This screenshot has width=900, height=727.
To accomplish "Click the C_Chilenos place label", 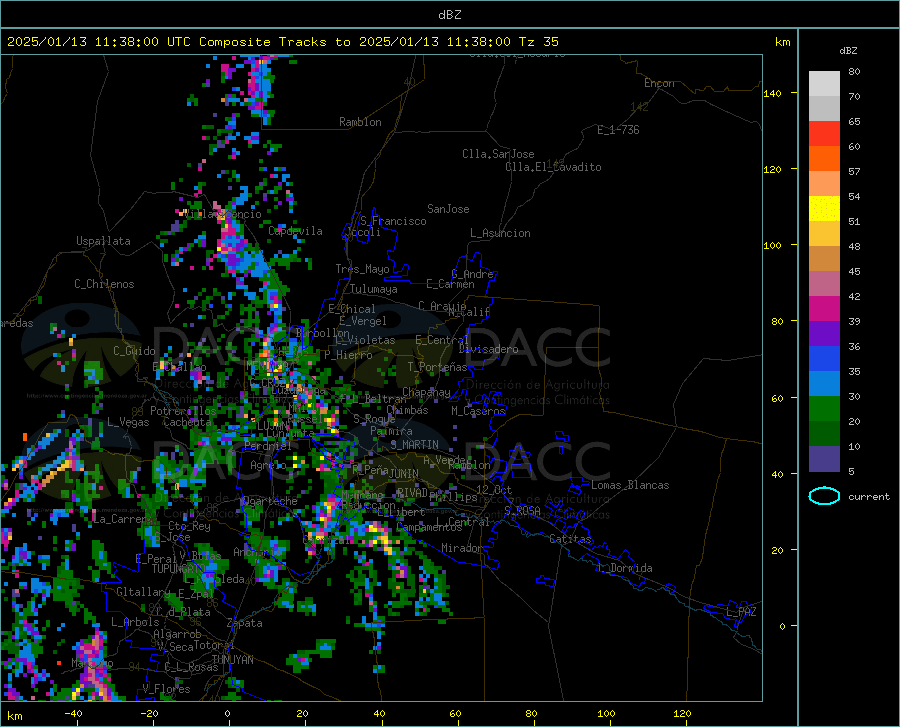I will (x=104, y=284).
